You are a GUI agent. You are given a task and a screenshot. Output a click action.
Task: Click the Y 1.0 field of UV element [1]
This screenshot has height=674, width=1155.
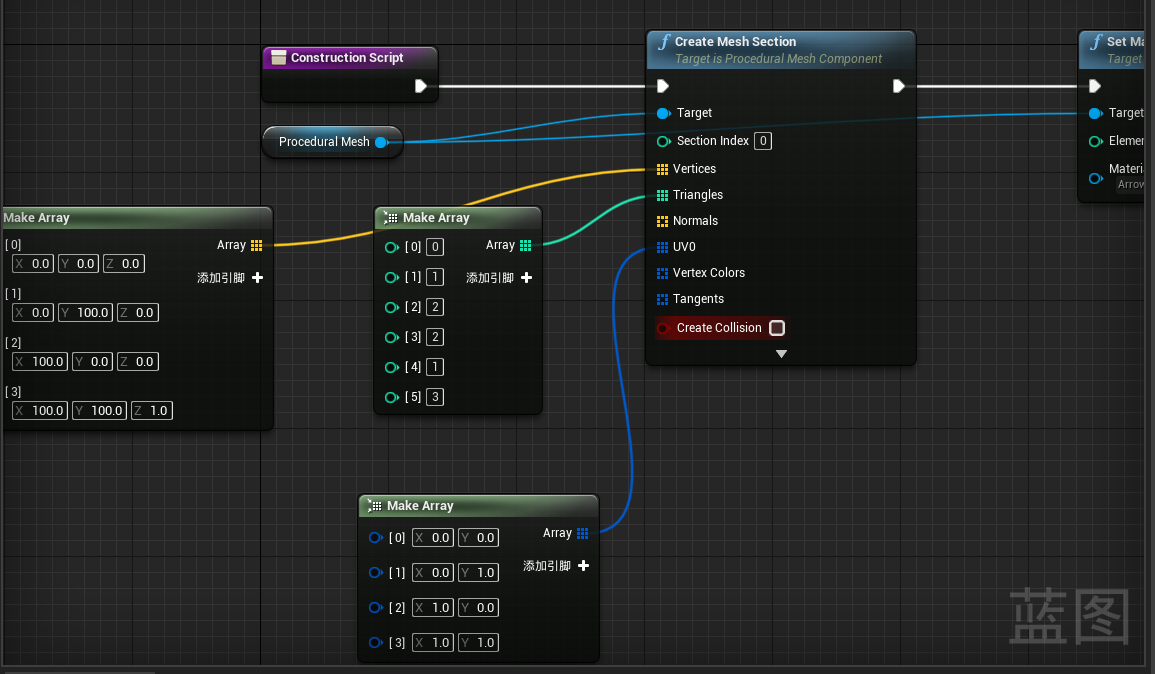[478, 572]
